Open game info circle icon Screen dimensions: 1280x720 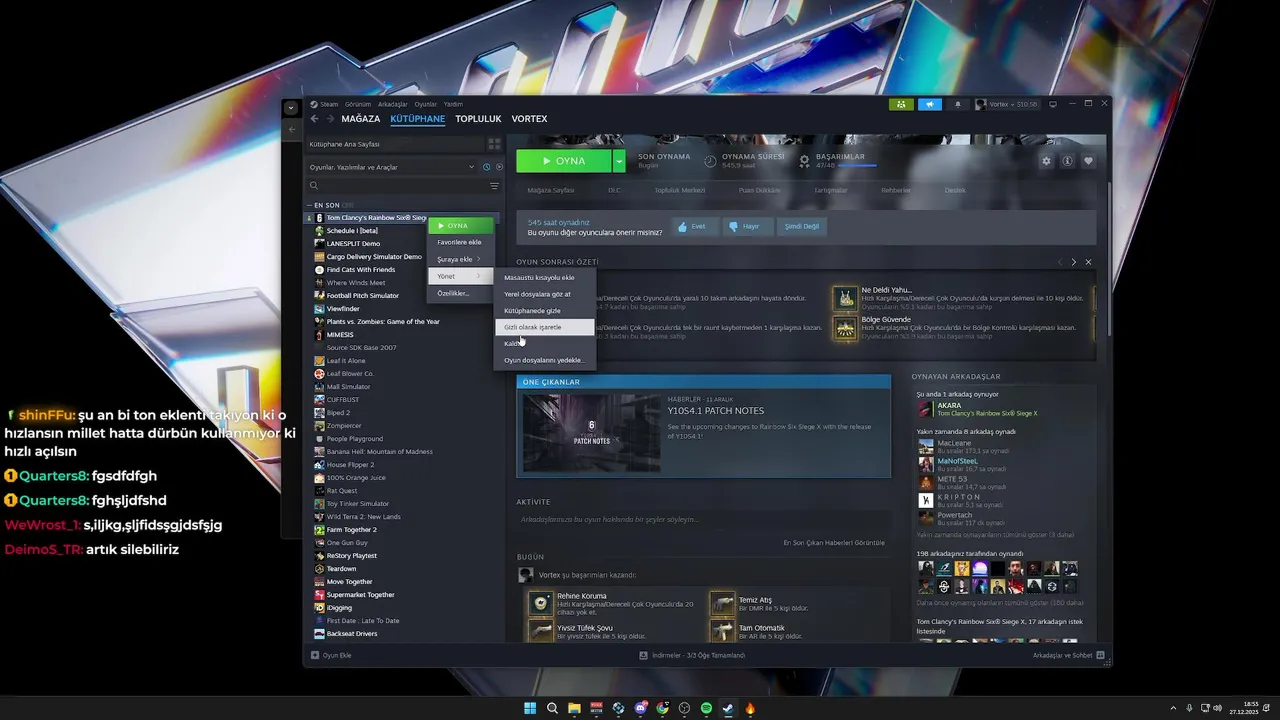pyautogui.click(x=1068, y=161)
